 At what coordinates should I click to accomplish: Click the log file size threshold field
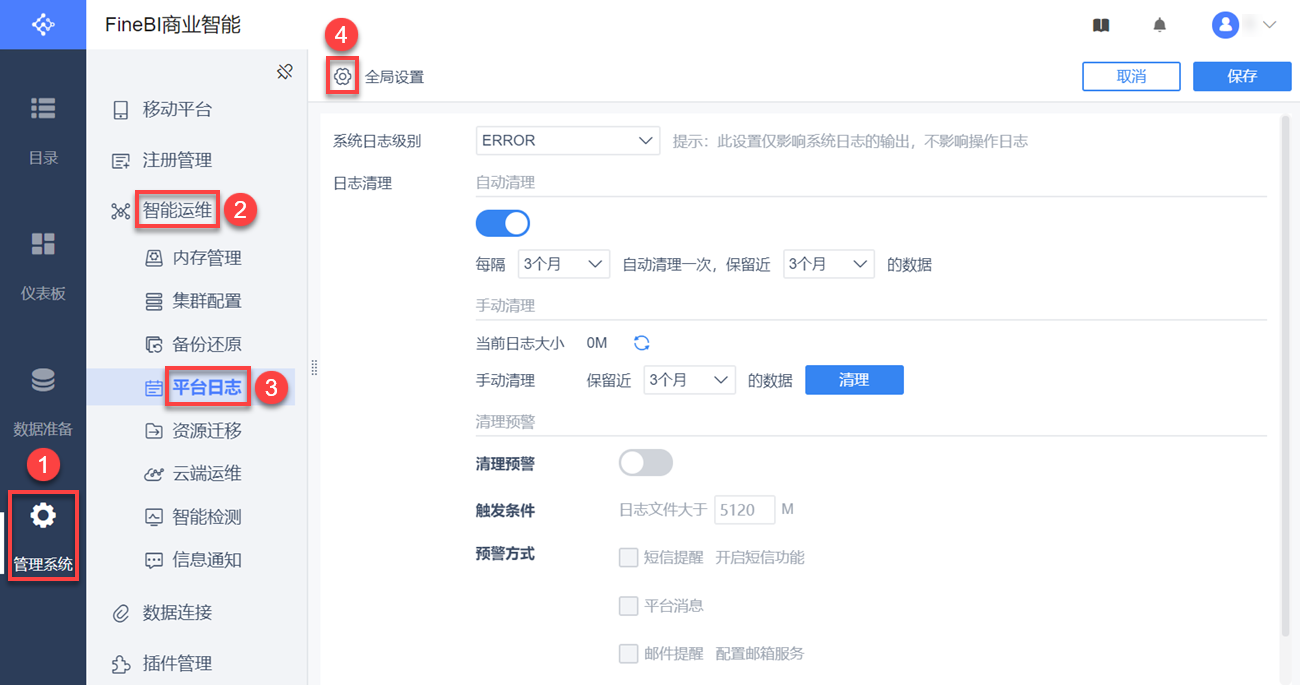745,510
